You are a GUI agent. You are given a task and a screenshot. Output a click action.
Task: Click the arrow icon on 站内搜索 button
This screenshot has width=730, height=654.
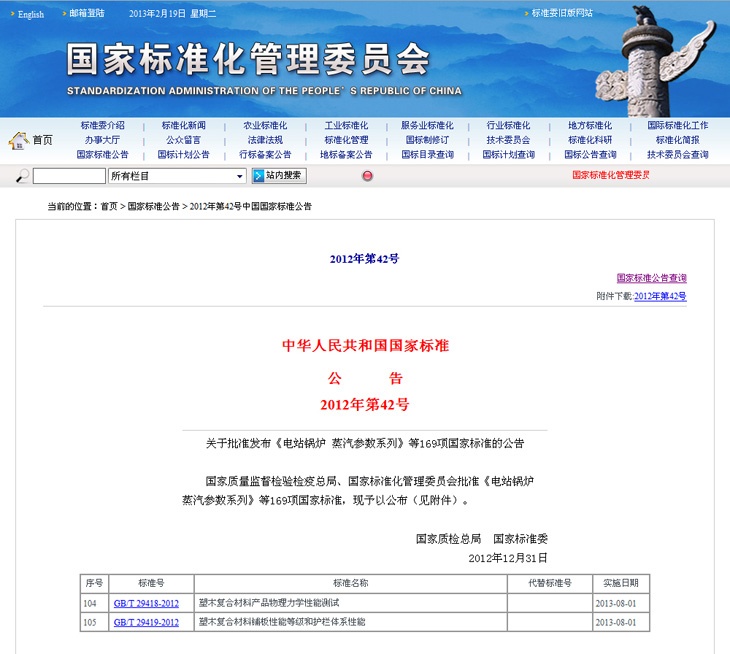click(x=259, y=176)
